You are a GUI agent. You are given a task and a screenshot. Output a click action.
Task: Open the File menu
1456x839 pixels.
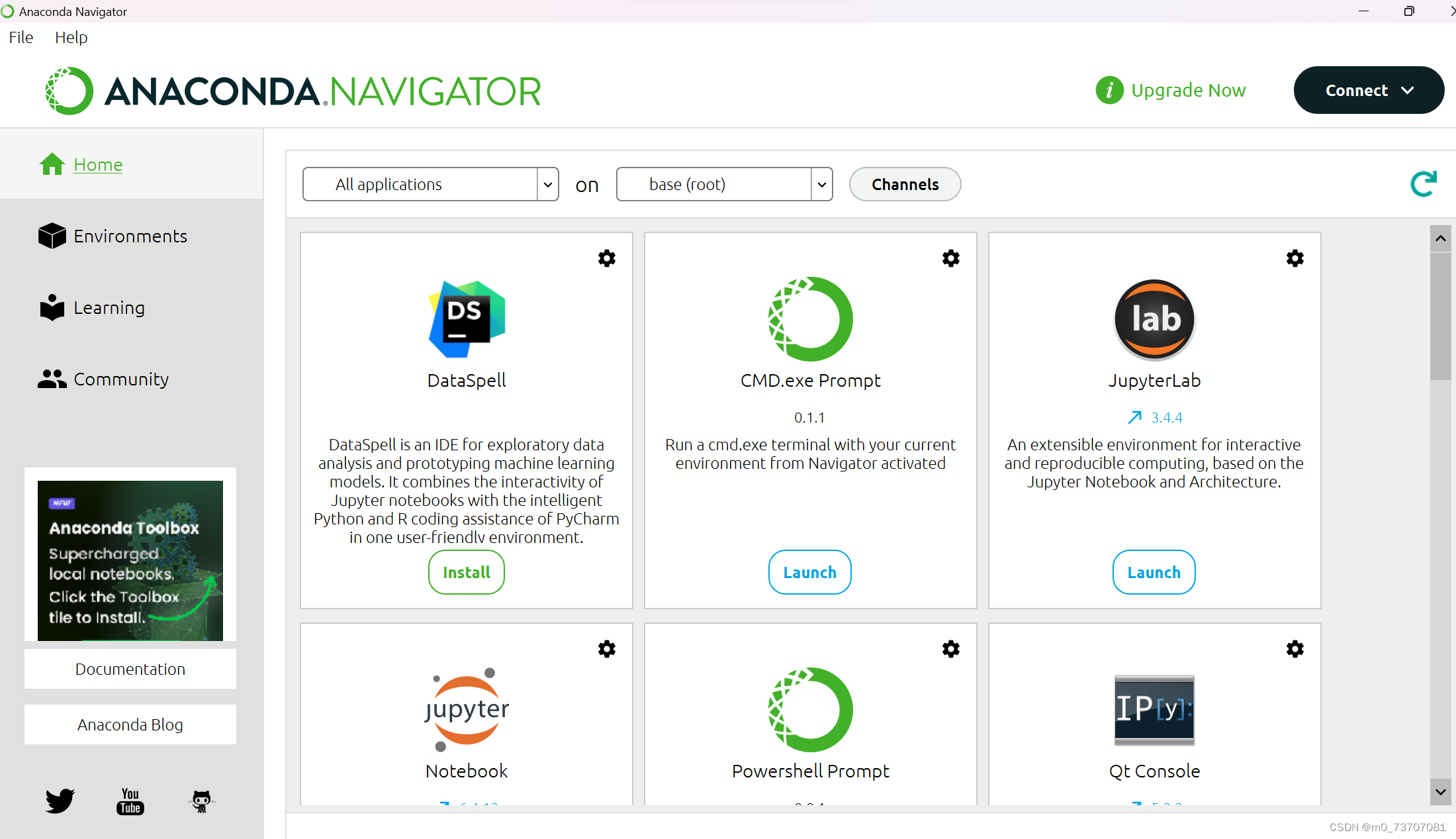tap(21, 38)
